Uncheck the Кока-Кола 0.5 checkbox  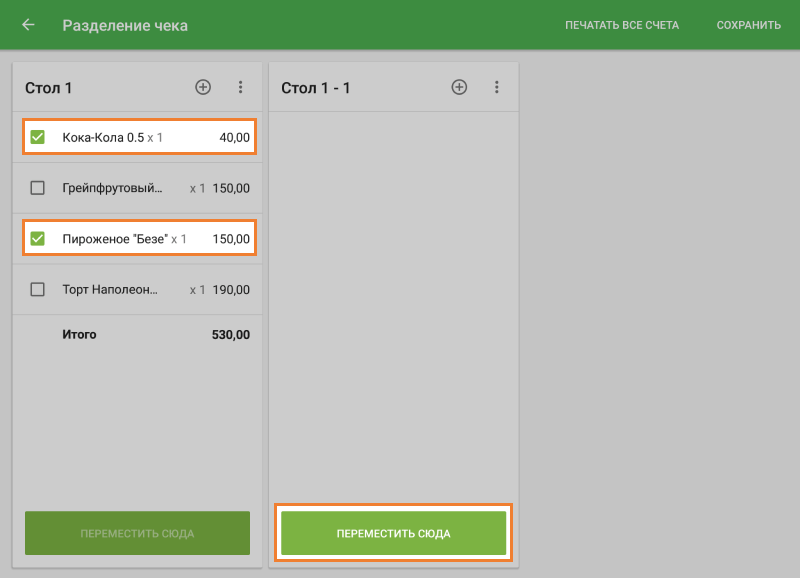(x=38, y=137)
